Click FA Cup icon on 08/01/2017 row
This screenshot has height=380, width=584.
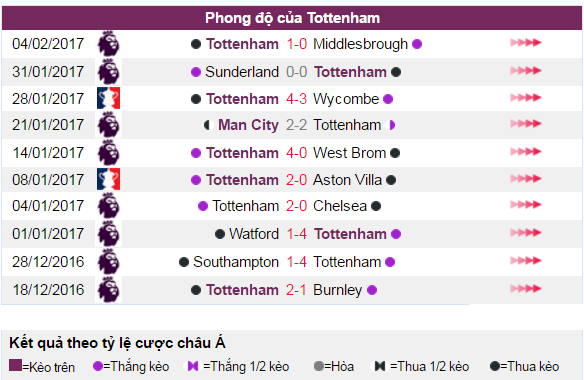coord(108,179)
